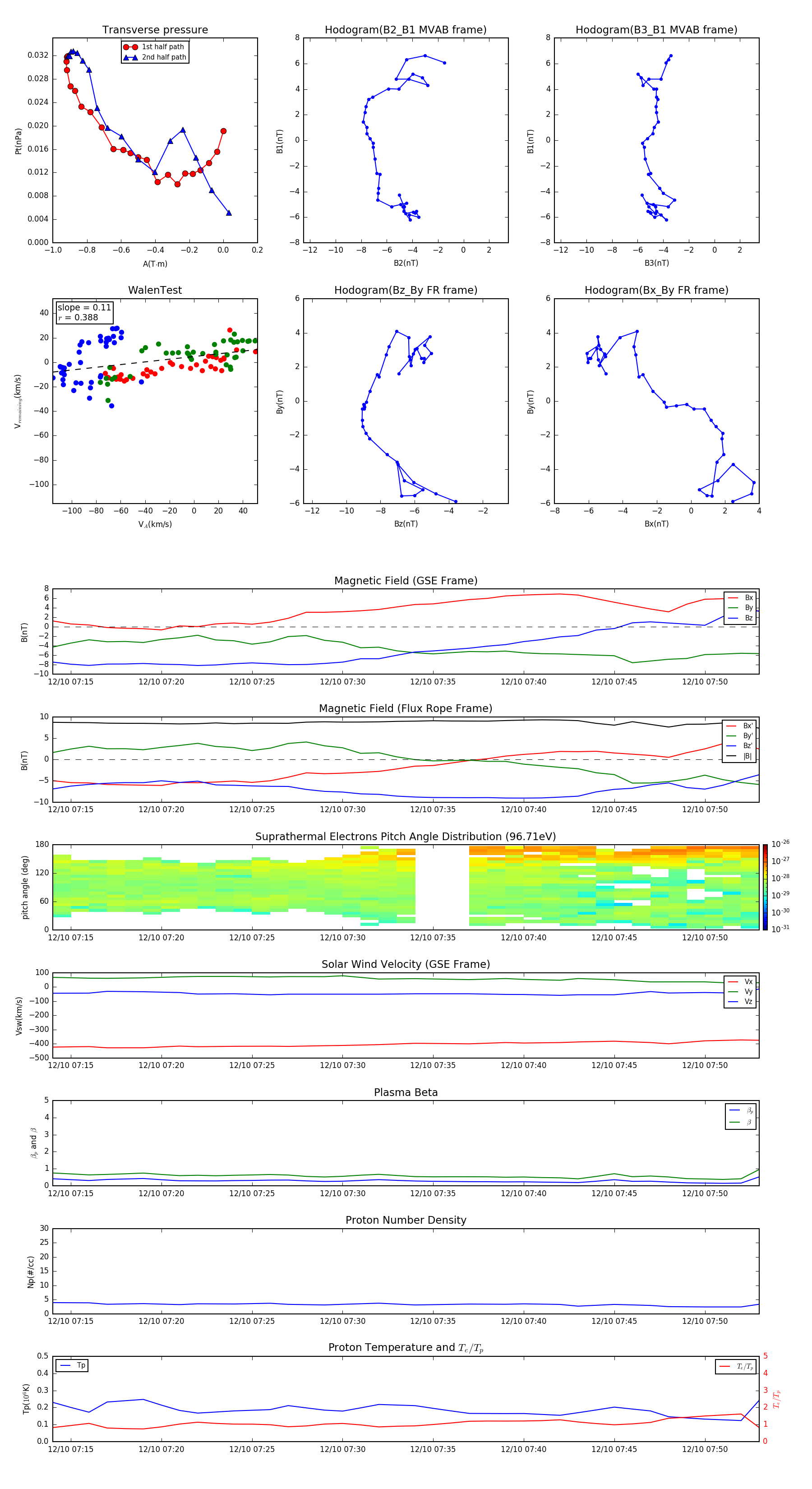
Task: Click the 'Plasma Beta' panel title
Action: pyautogui.click(x=406, y=1092)
